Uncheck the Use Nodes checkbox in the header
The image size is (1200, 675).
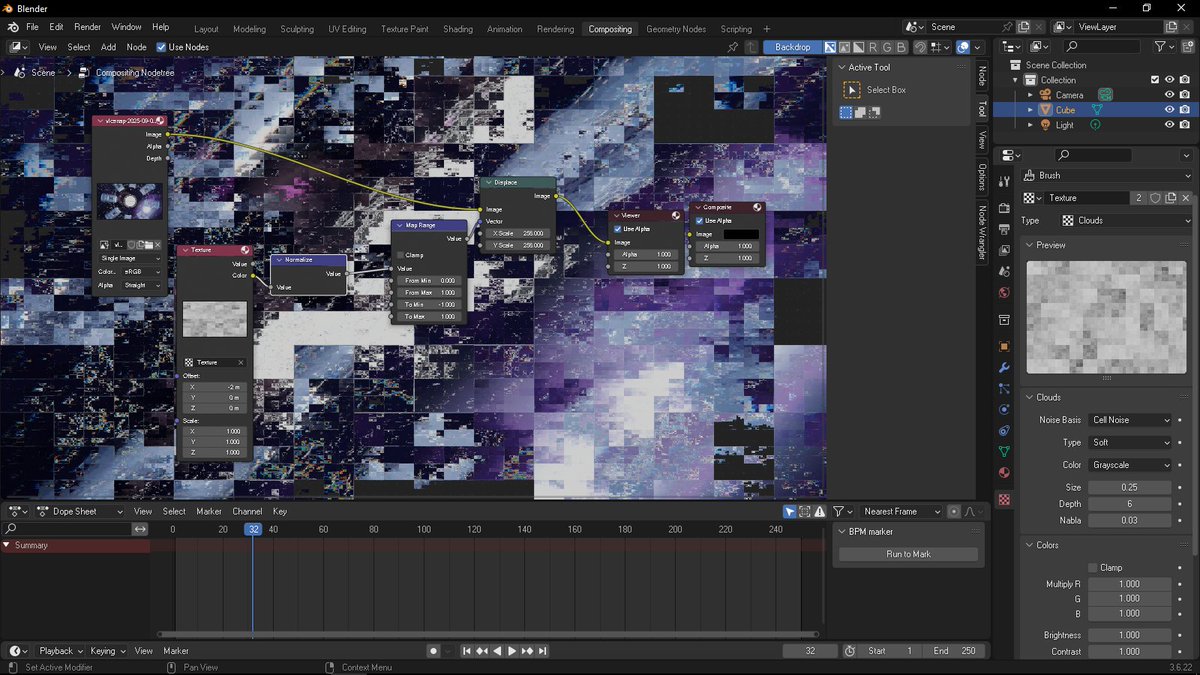point(162,46)
